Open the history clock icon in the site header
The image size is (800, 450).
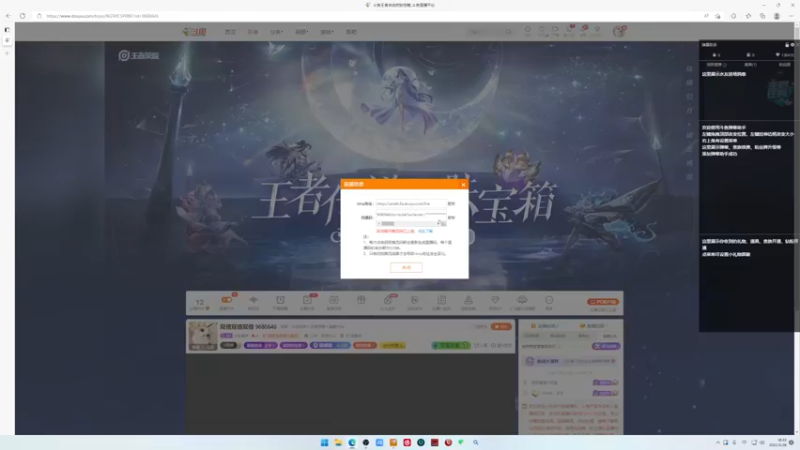coord(528,31)
